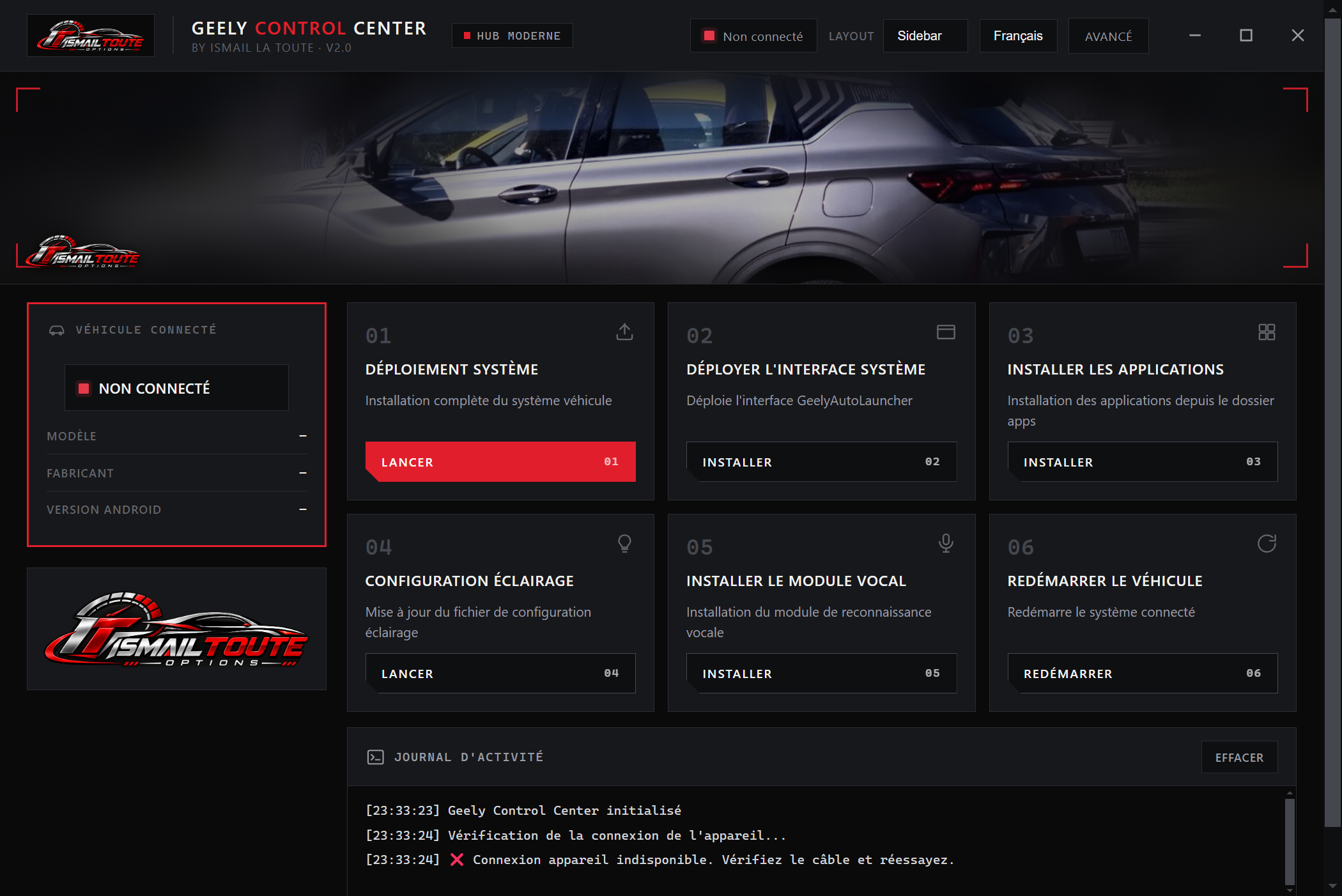The image size is (1342, 896).
Task: Click the Non connecté status button in header
Action: tap(753, 36)
